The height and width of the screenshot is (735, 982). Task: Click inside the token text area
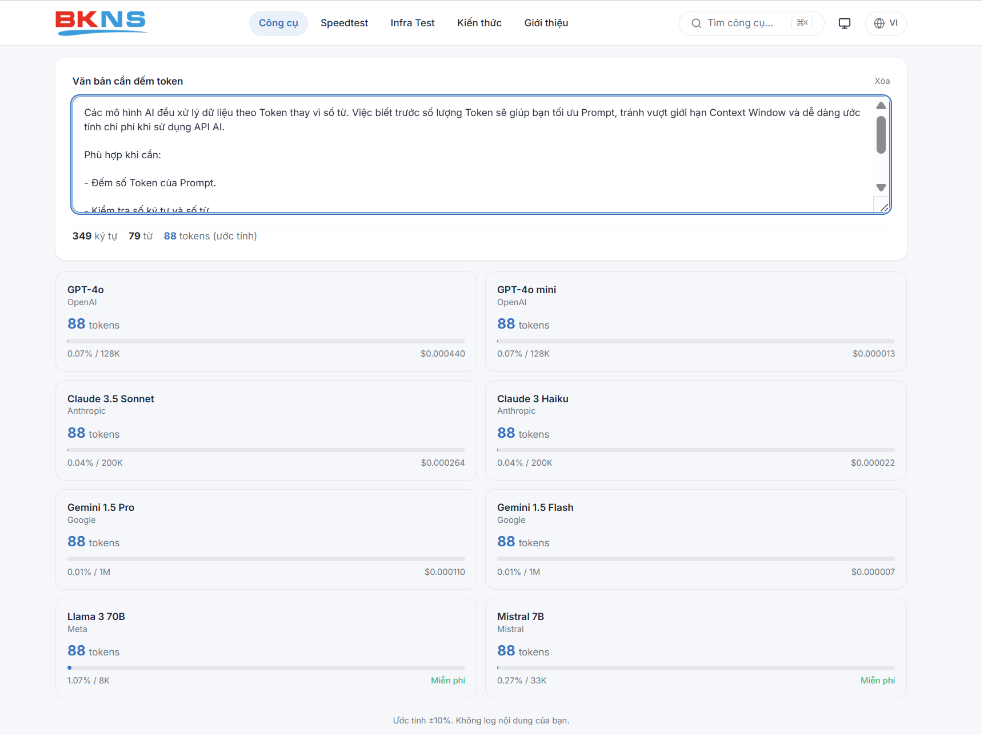click(x=473, y=155)
